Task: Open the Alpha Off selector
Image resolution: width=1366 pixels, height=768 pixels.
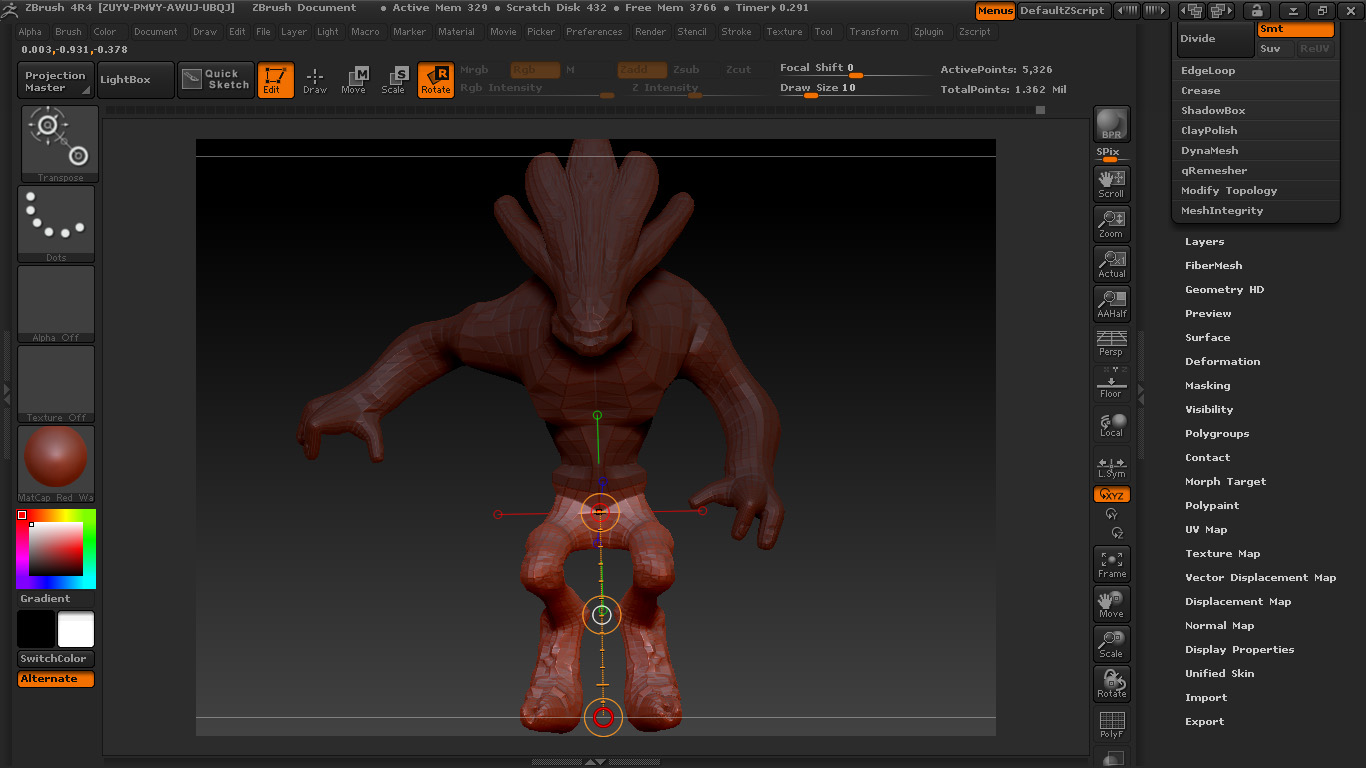Action: point(57,304)
